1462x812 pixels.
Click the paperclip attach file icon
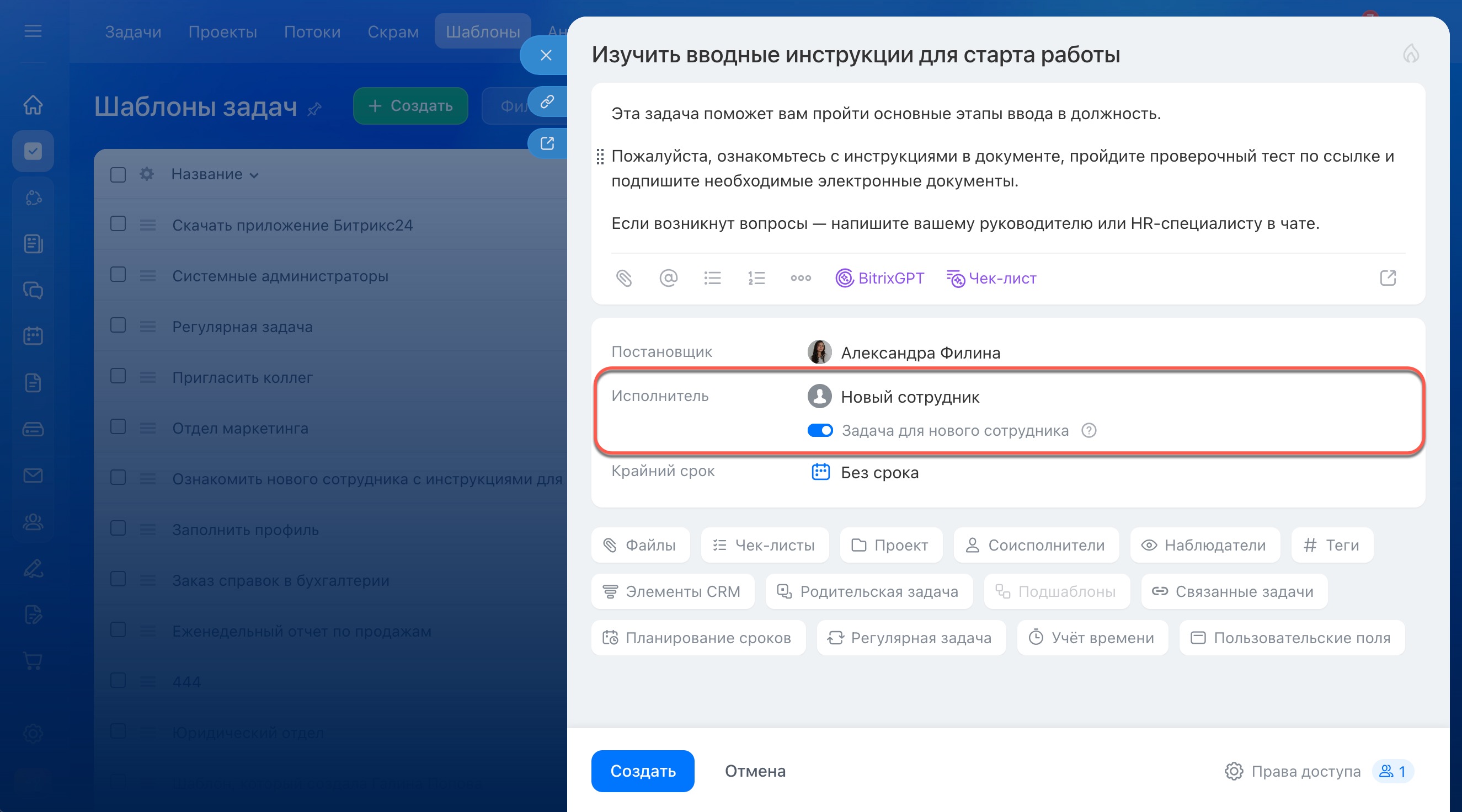624,278
